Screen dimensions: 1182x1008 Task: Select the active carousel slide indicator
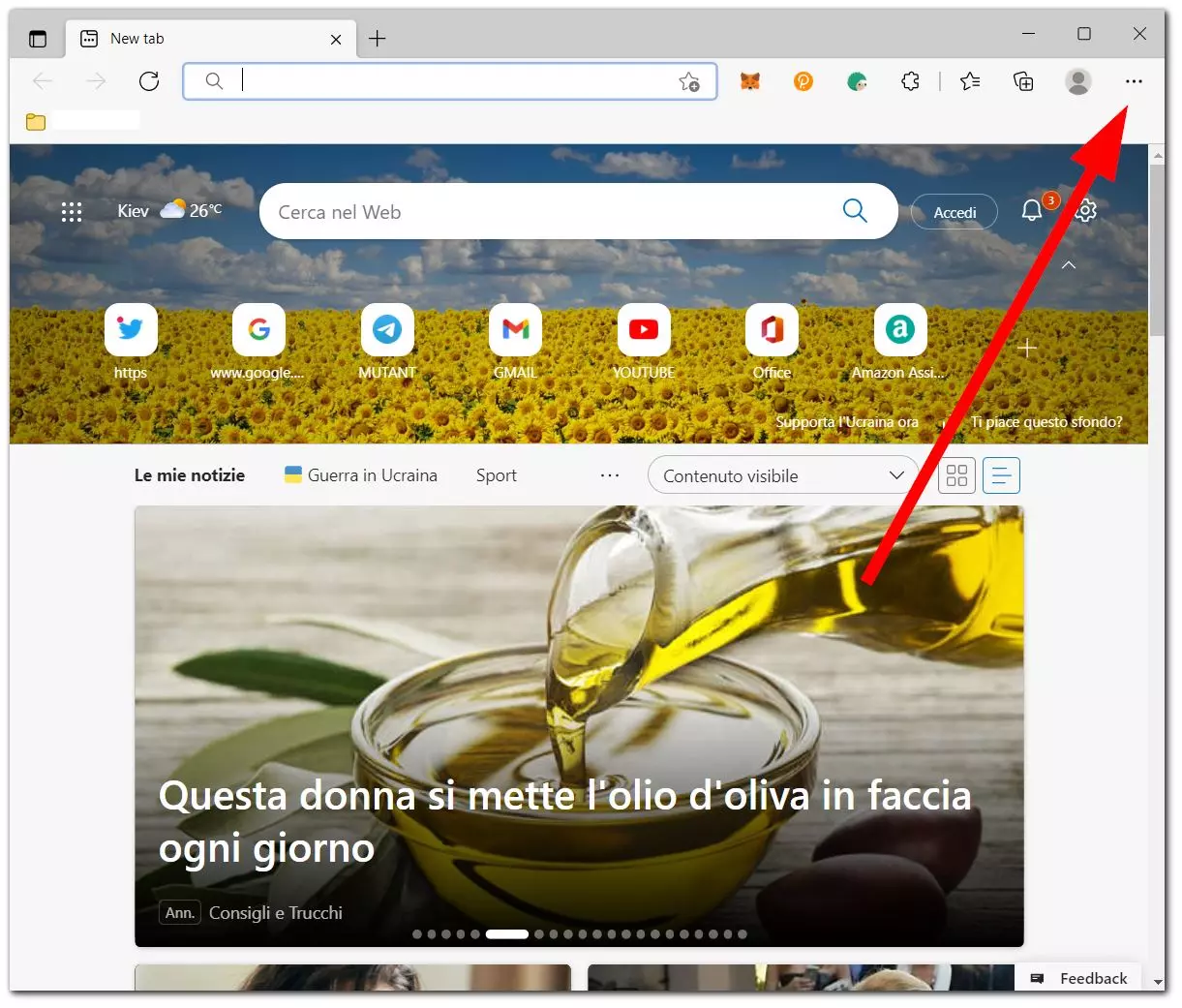coord(507,934)
